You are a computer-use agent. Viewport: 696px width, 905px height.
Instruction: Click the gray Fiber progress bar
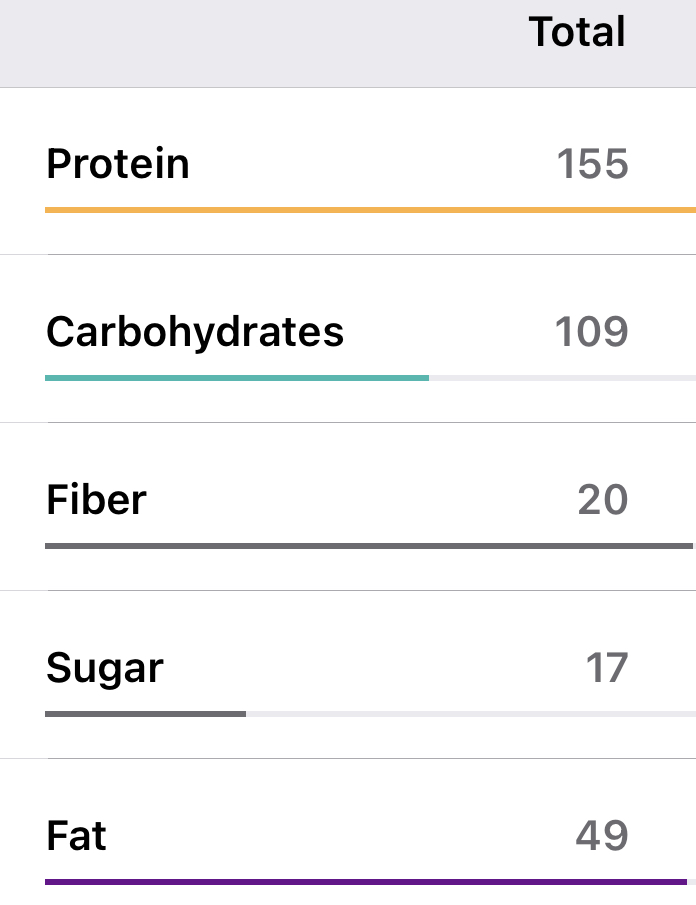(x=368, y=546)
